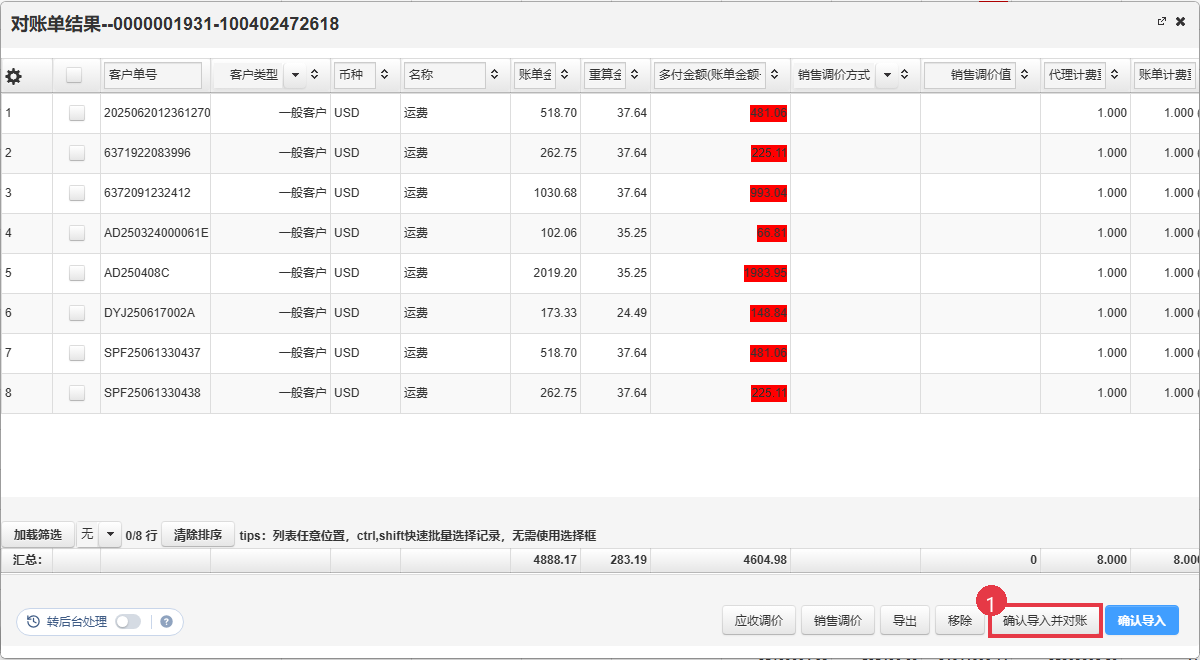Close the 对账单结果 dialog
The width and height of the screenshot is (1200, 660).
(x=1181, y=21)
